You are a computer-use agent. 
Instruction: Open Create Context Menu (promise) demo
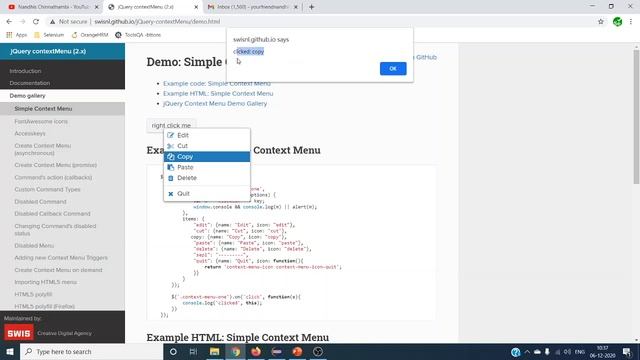tap(56, 165)
